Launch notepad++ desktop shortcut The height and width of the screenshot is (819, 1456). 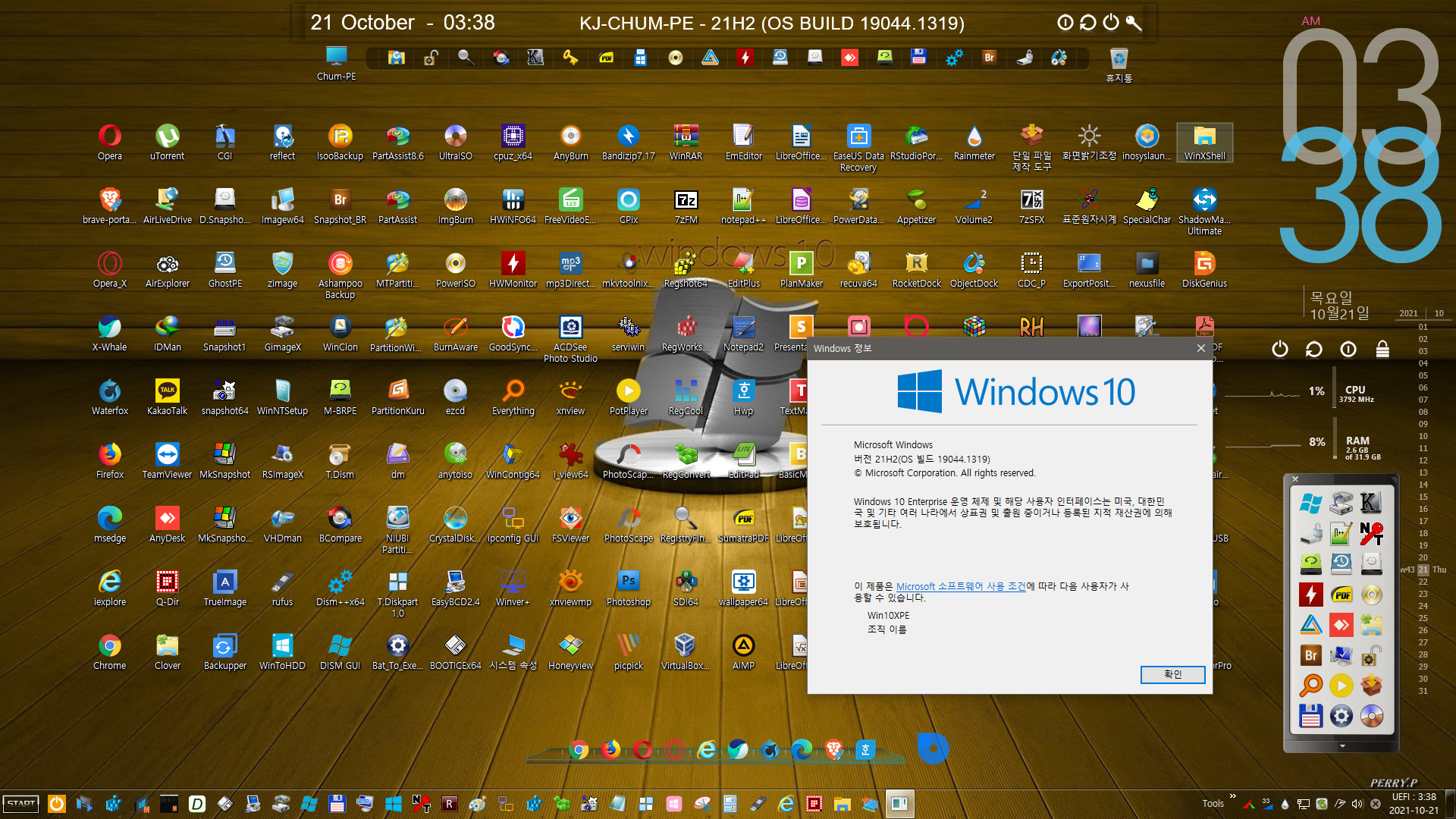[x=743, y=206]
